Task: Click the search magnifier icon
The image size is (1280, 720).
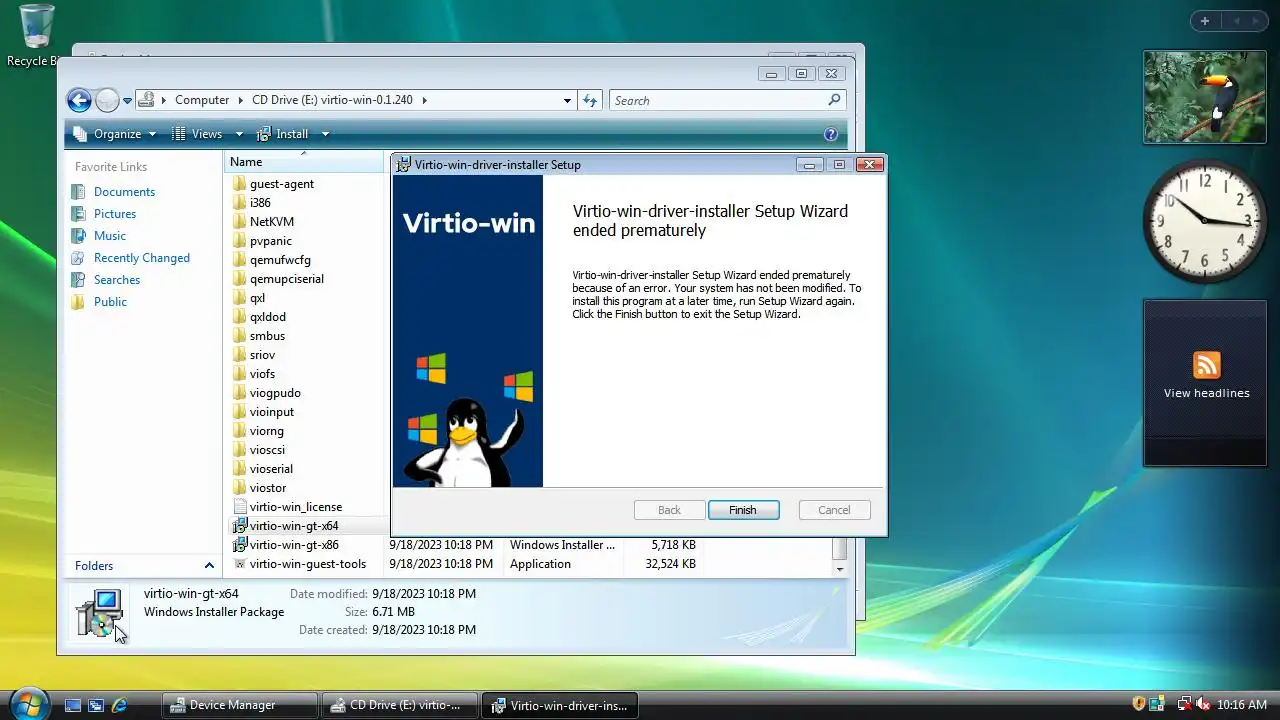Action: point(834,100)
